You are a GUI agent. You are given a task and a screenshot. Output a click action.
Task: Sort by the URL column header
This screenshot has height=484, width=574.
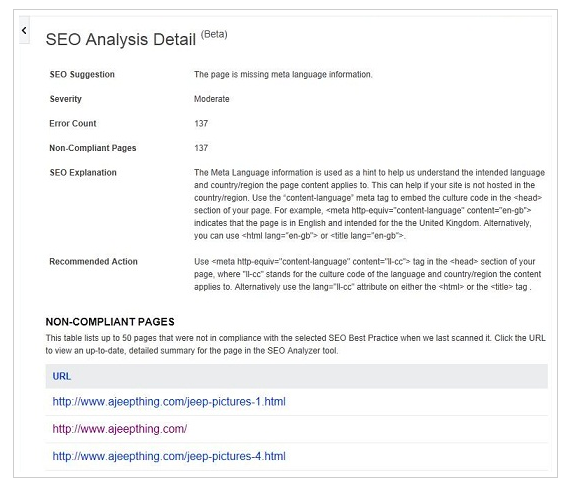pos(62,376)
